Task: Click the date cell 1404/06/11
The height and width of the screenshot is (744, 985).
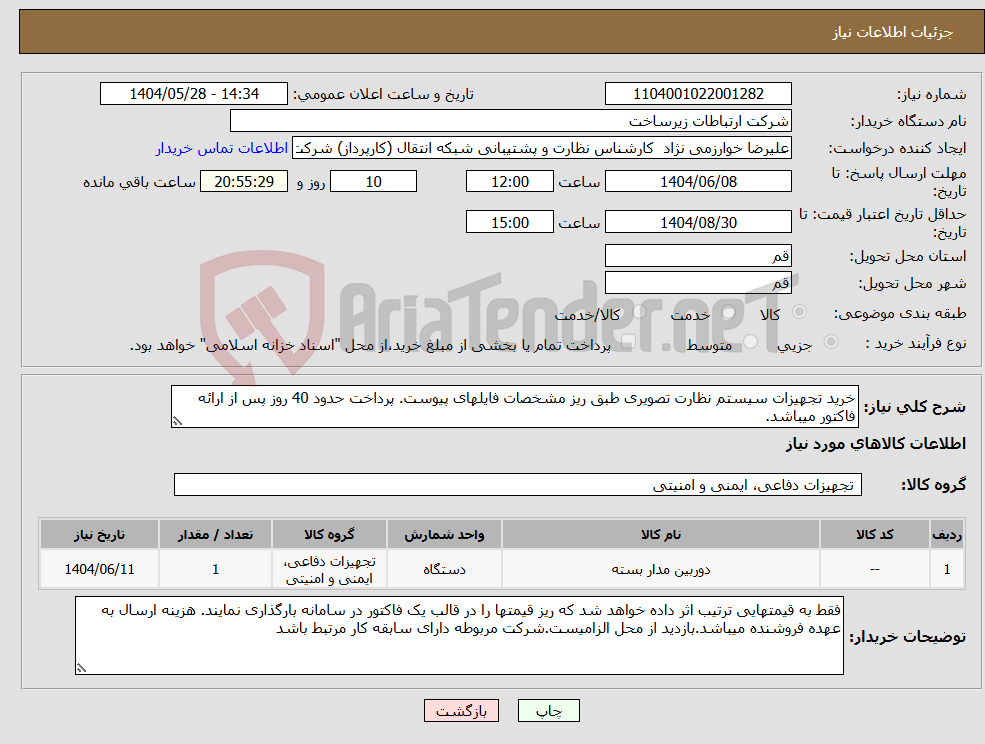Action: 99,569
